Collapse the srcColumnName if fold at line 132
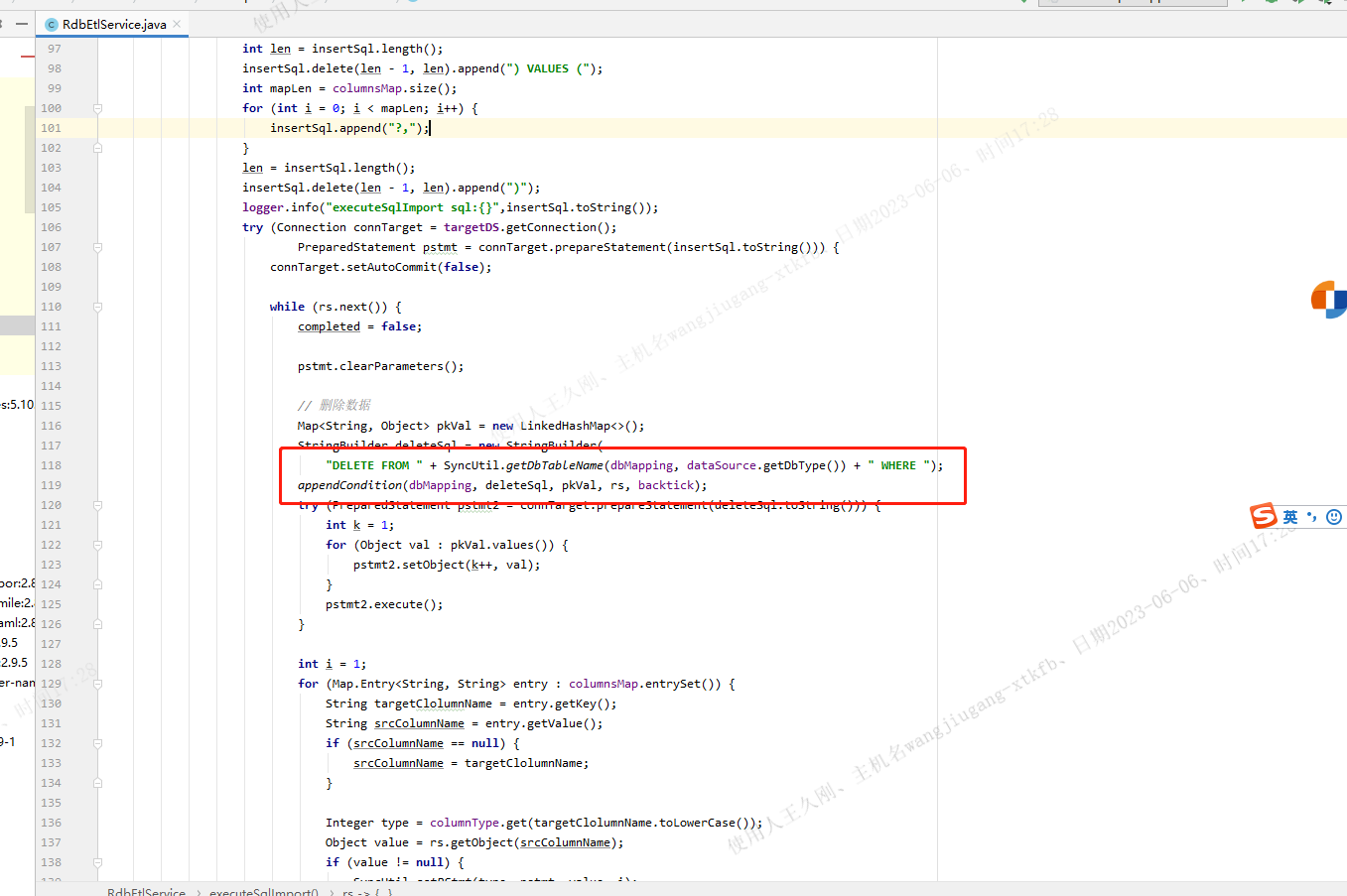Screen dimensions: 1347x896 pyautogui.click(x=97, y=743)
